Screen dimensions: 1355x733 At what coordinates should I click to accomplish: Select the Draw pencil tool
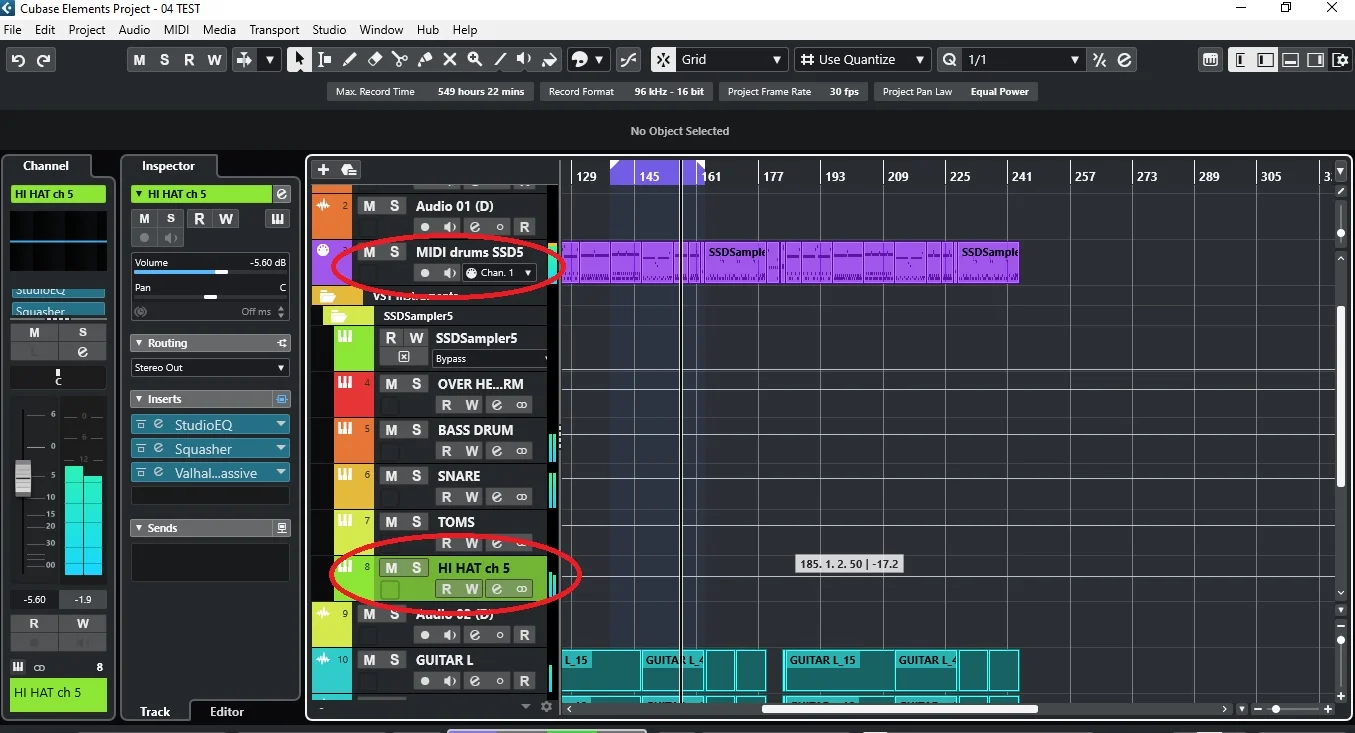click(349, 60)
